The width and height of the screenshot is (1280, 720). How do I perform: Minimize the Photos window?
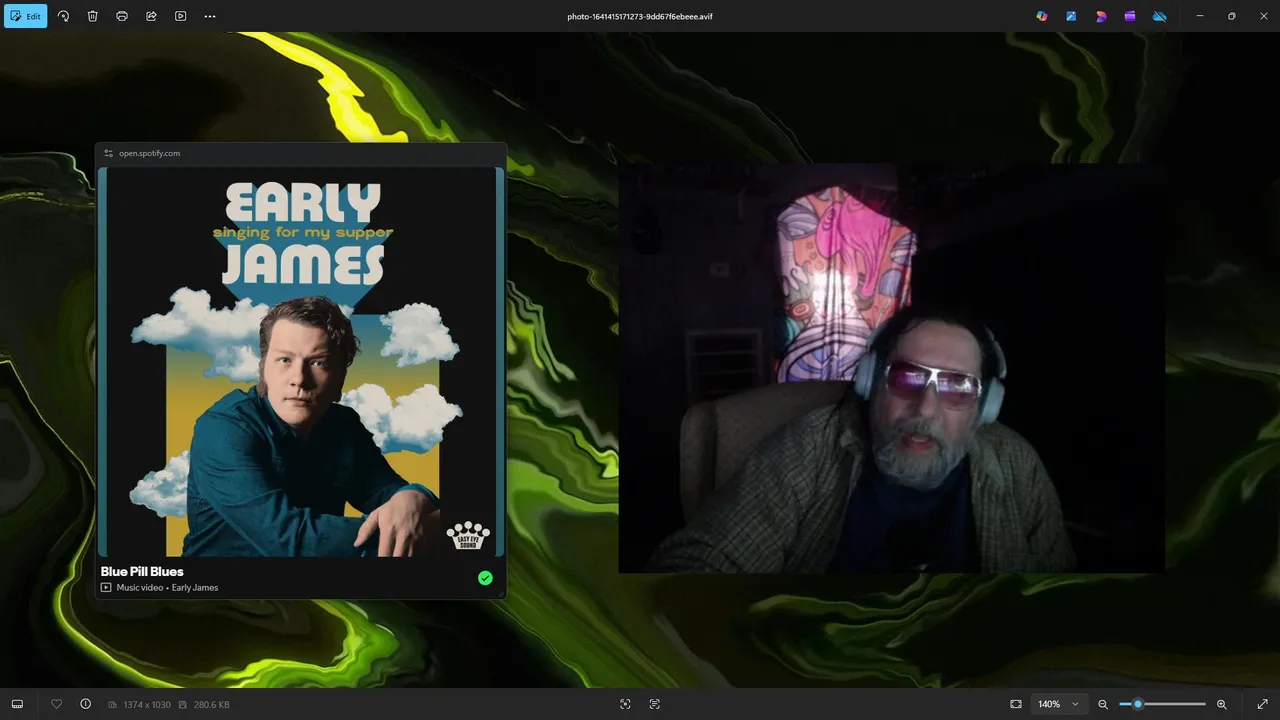pos(1200,16)
